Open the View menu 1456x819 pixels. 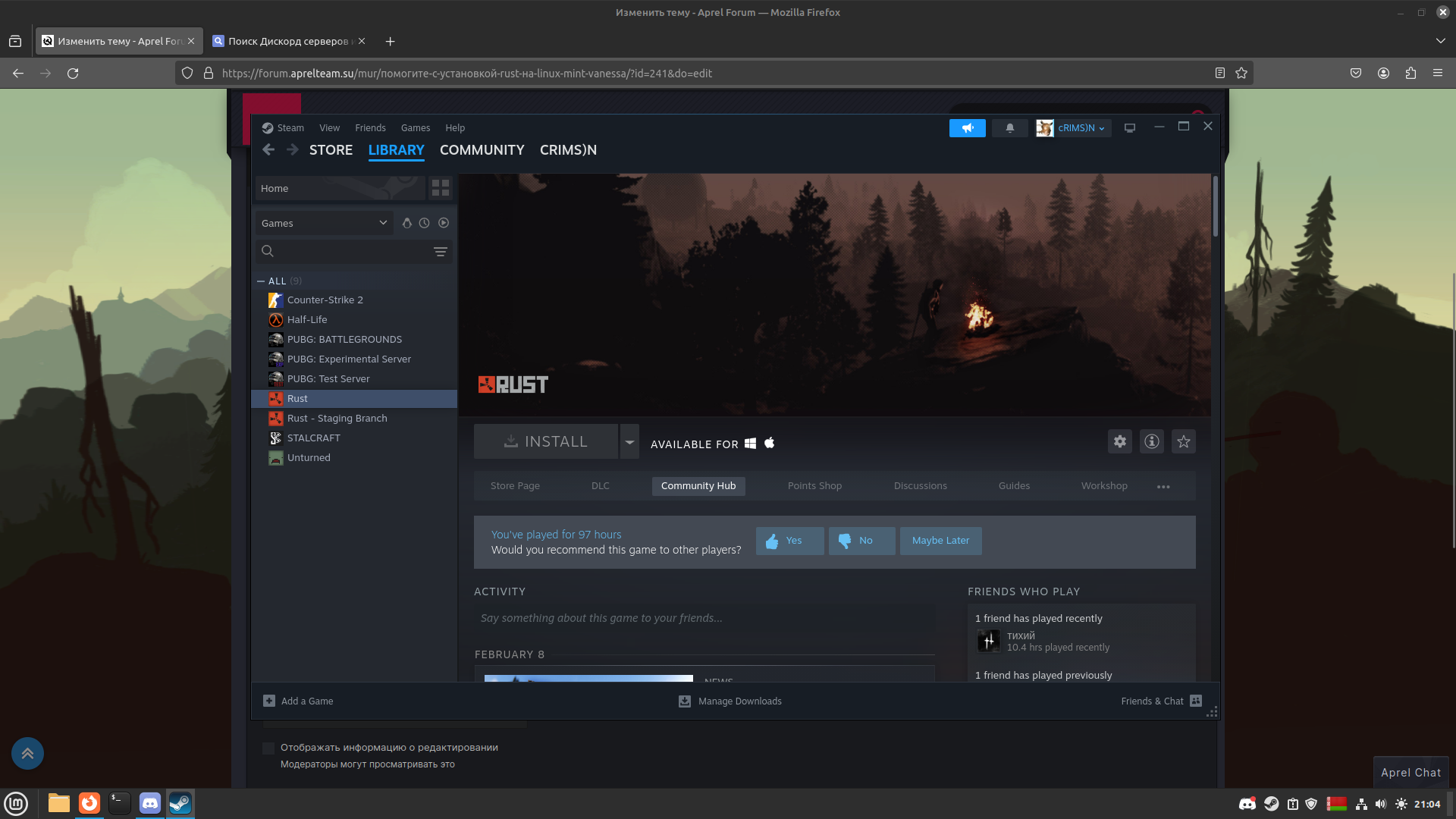(329, 128)
